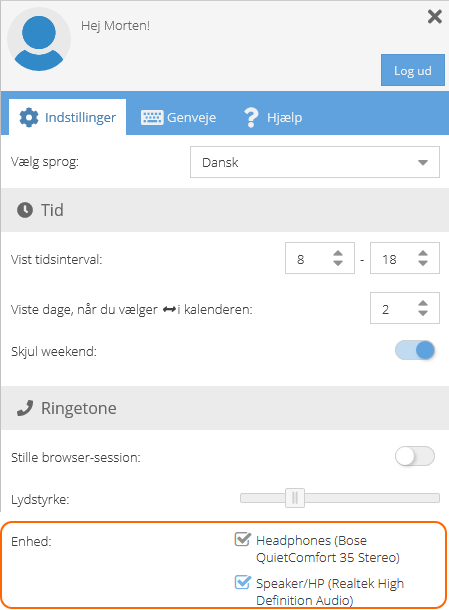
Task: Switch to the Genveje tab
Action: point(179,117)
